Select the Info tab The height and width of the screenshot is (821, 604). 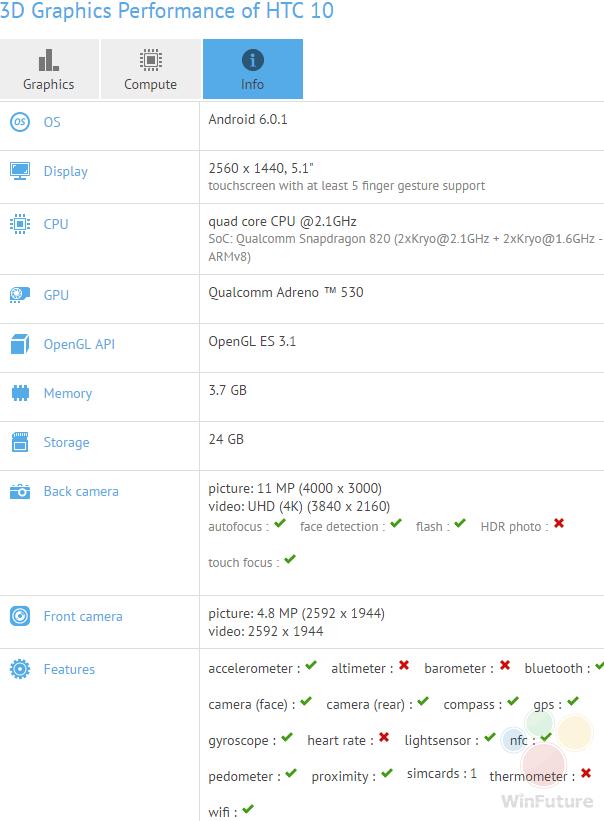pyautogui.click(x=253, y=69)
